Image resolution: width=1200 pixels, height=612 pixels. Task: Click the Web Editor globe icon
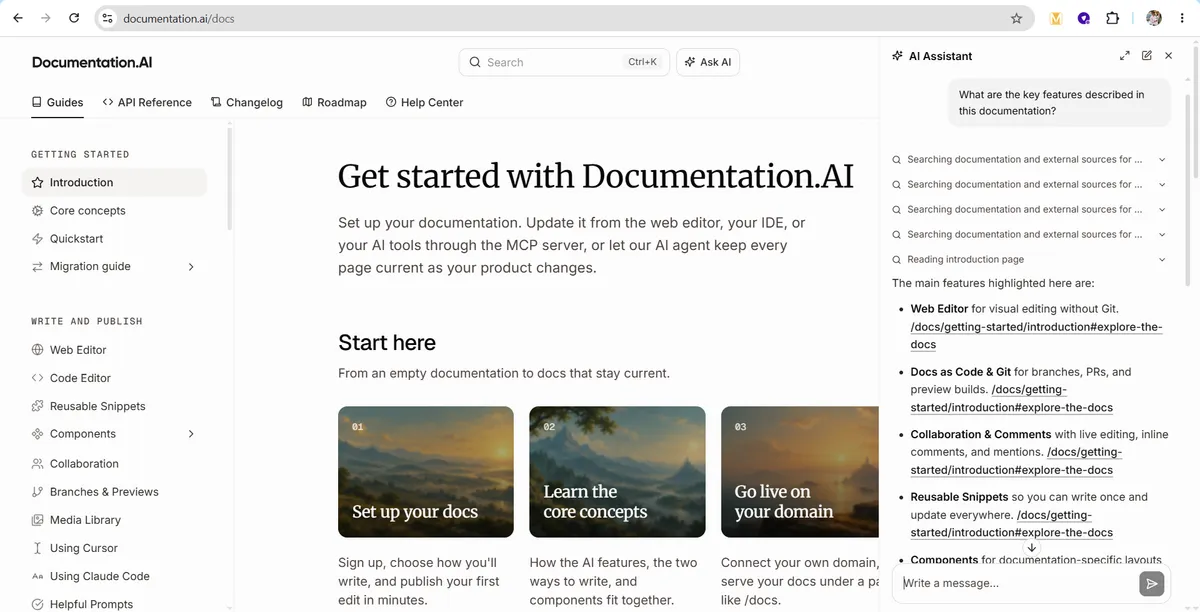[x=38, y=350]
